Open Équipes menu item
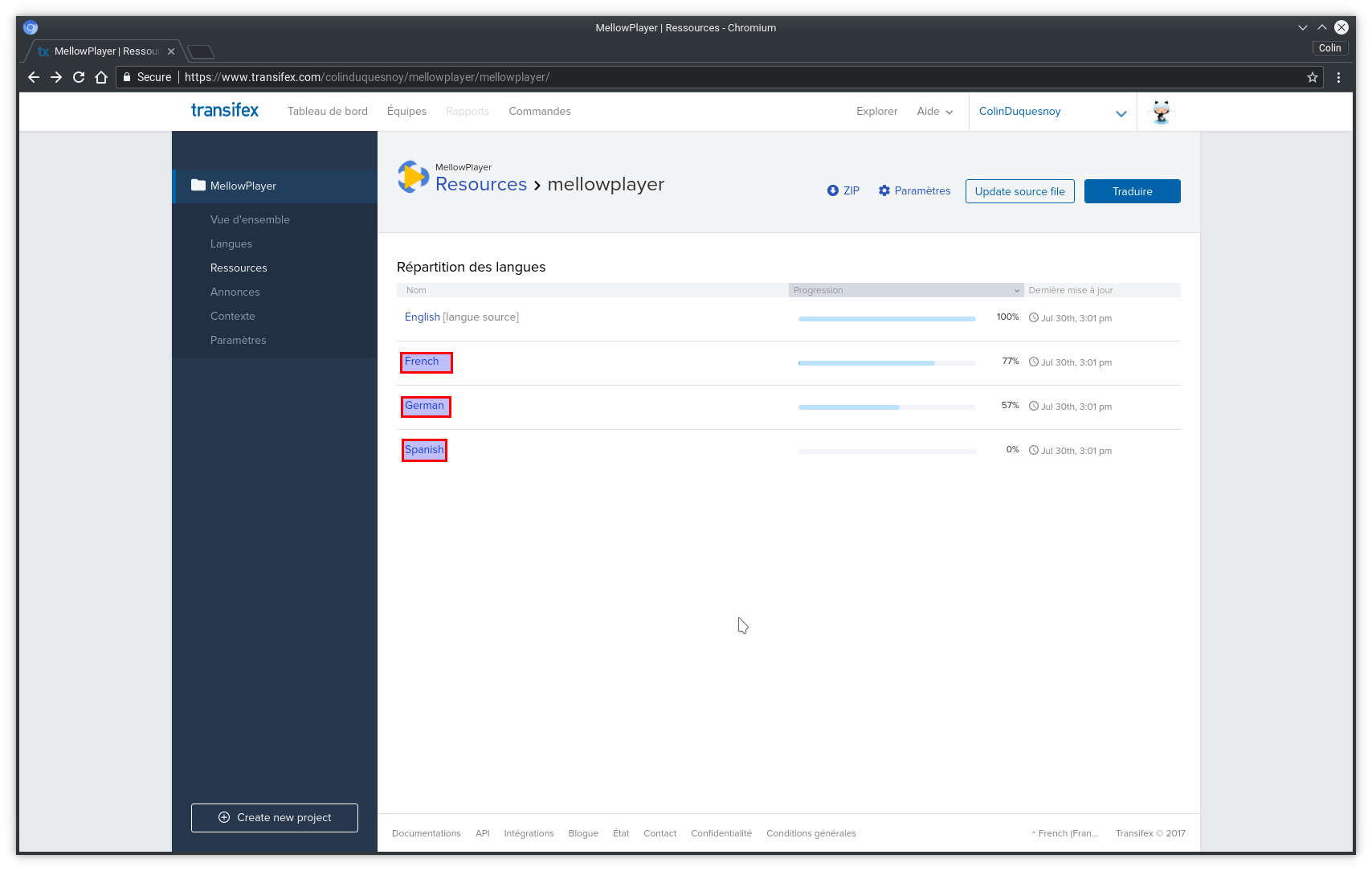This screenshot has width=1372, height=871. 406,111
